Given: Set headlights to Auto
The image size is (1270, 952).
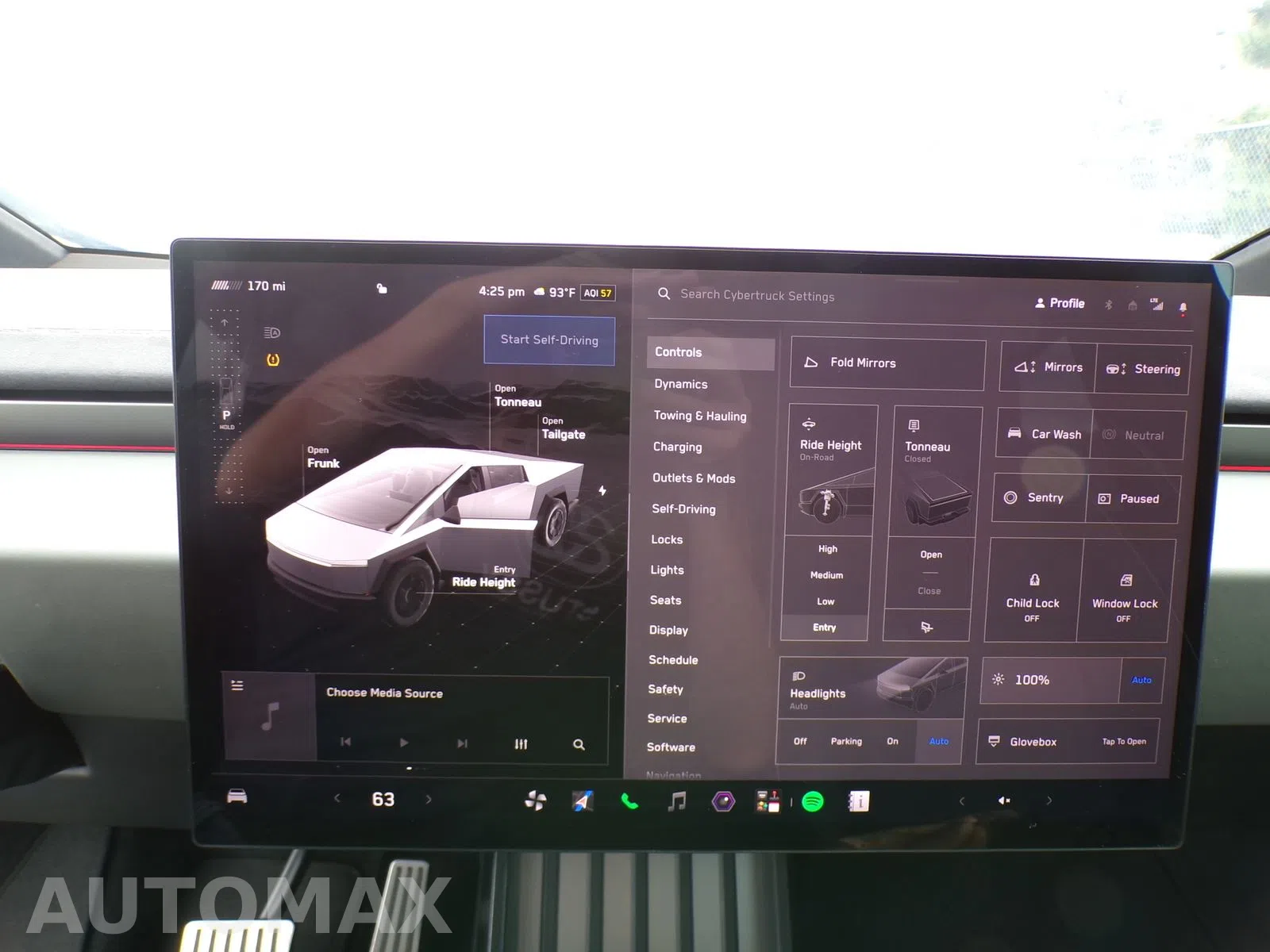Looking at the screenshot, I should [x=939, y=741].
